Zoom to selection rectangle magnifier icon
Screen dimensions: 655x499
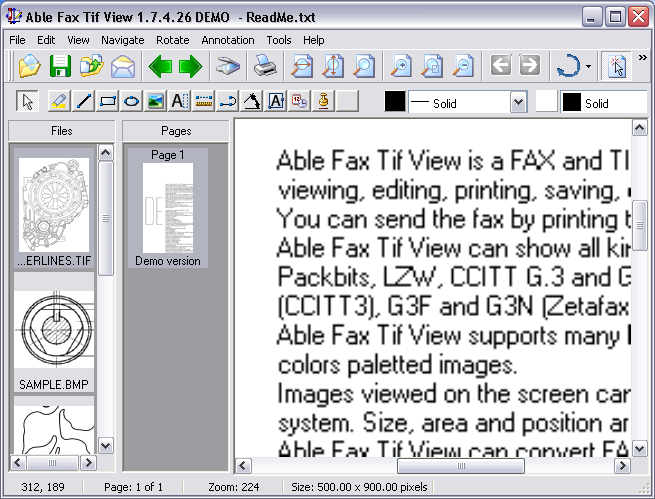(432, 66)
